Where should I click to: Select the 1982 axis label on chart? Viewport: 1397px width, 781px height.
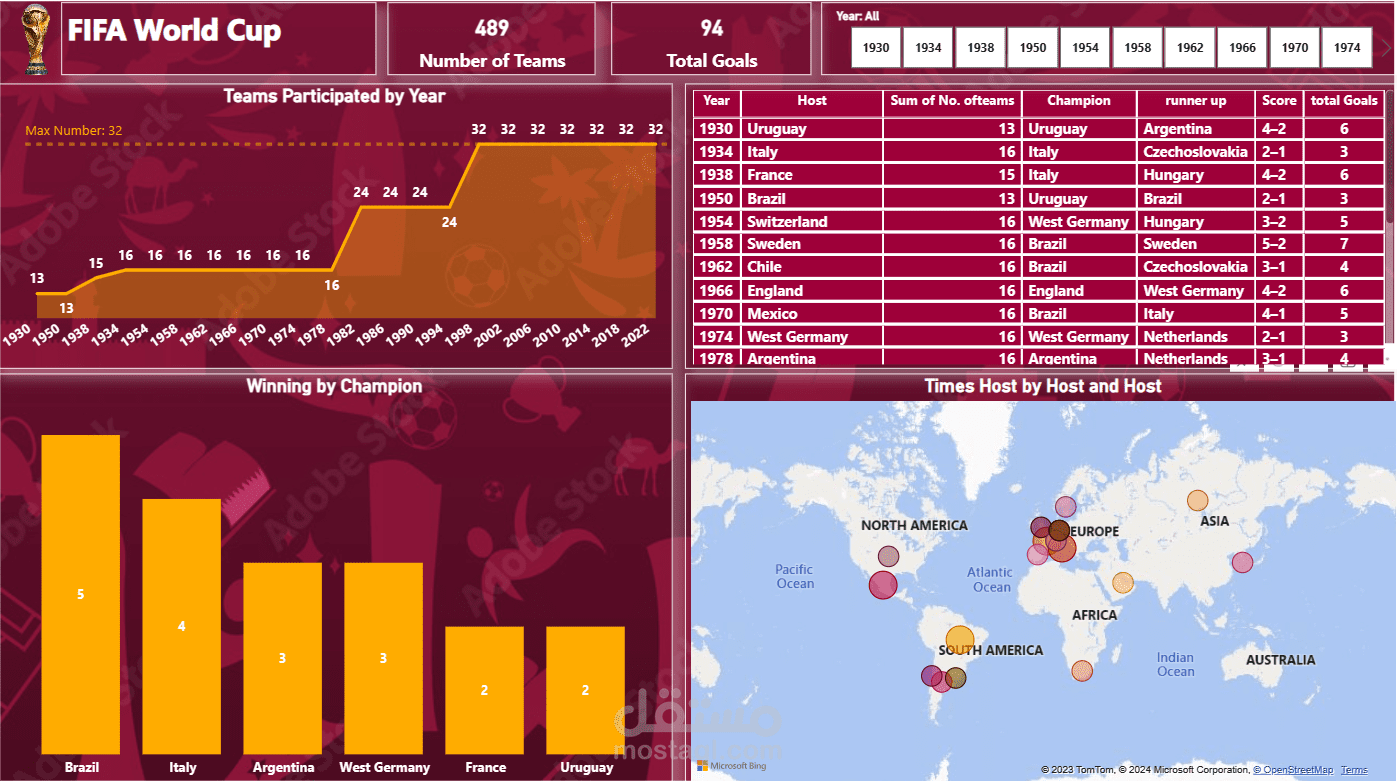pyautogui.click(x=341, y=333)
